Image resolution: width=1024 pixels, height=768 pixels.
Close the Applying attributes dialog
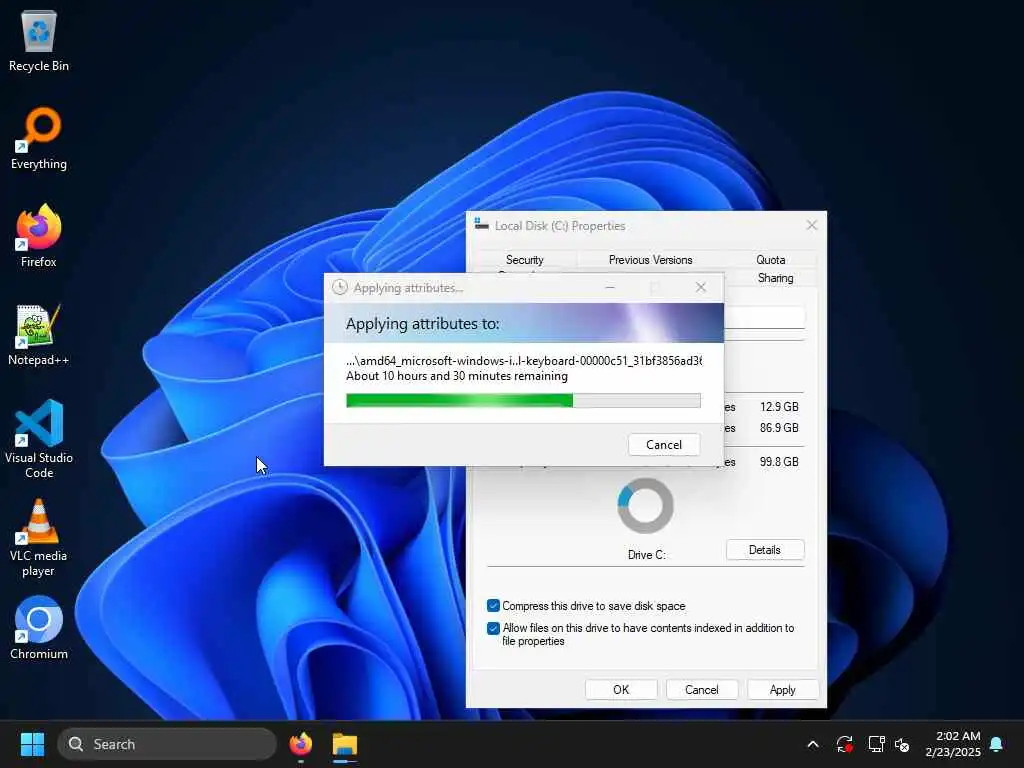[x=701, y=287]
